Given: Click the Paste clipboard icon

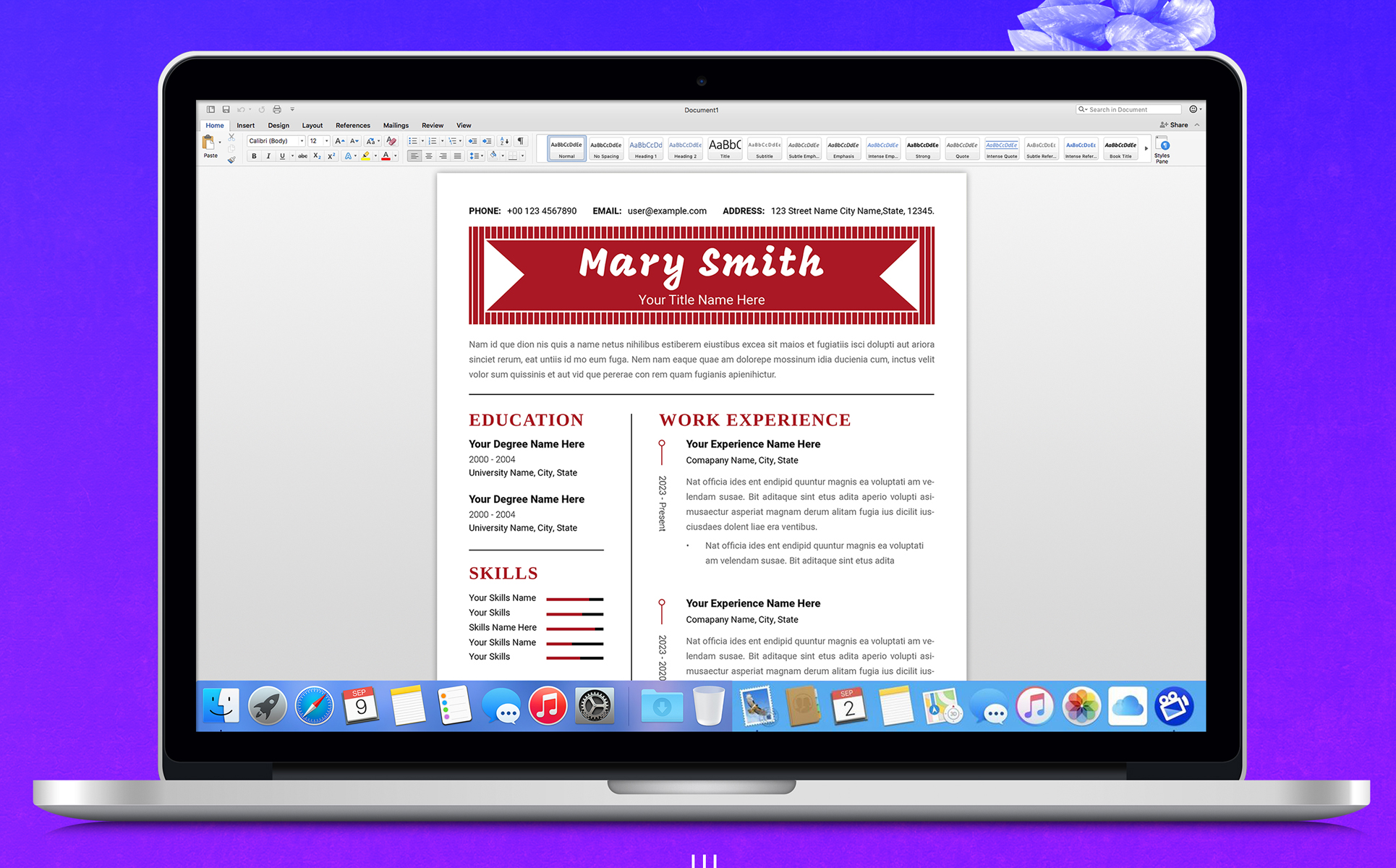Looking at the screenshot, I should tap(209, 143).
